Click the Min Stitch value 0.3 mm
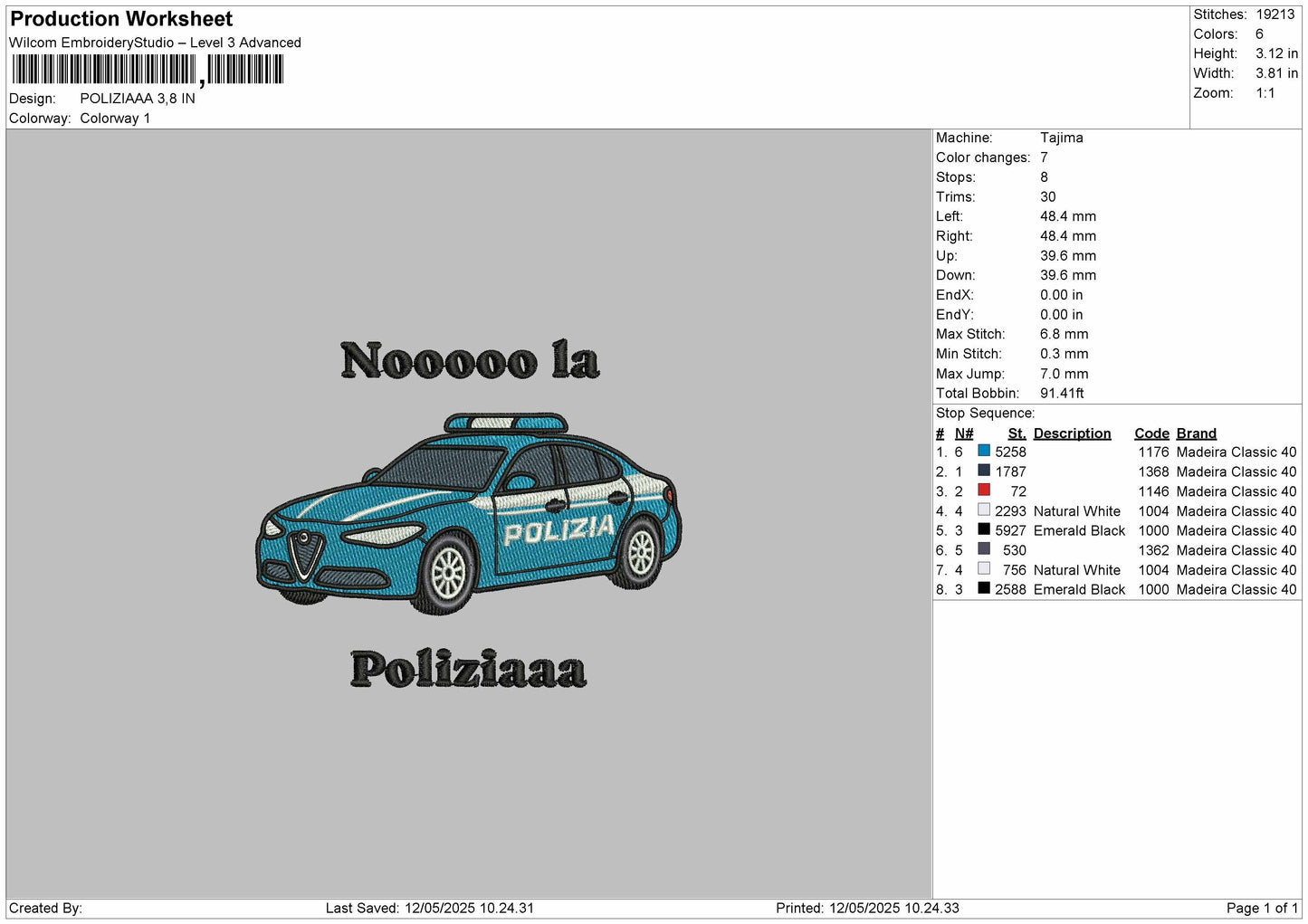Viewport: 1308px width, 924px height. [x=1064, y=354]
